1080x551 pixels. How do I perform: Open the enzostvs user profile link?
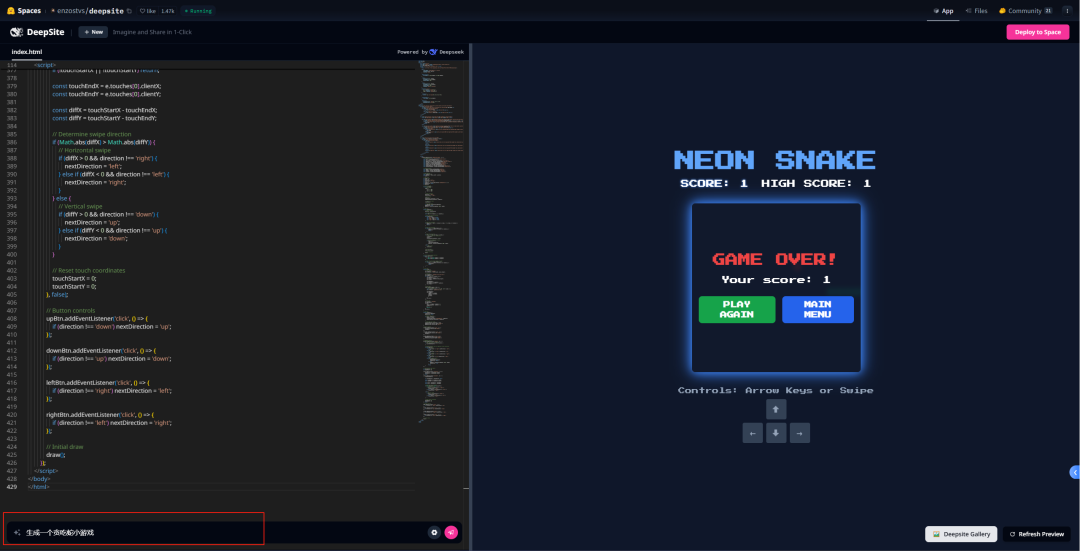click(72, 11)
